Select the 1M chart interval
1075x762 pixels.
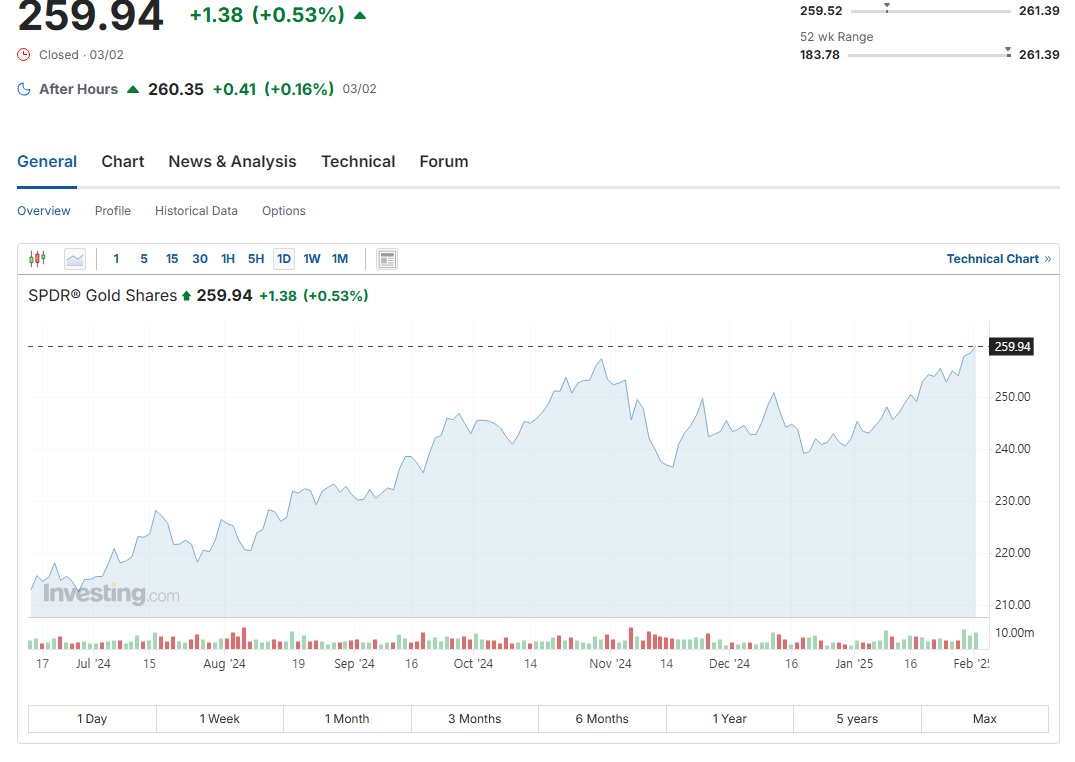tap(340, 259)
